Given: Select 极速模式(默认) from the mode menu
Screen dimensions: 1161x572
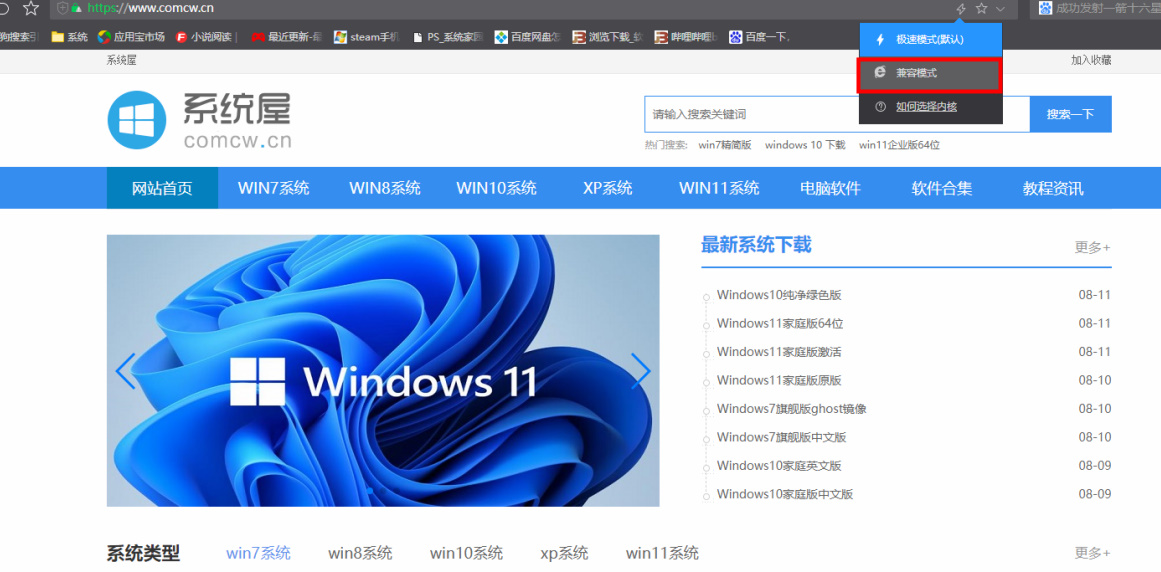Looking at the screenshot, I should (929, 40).
